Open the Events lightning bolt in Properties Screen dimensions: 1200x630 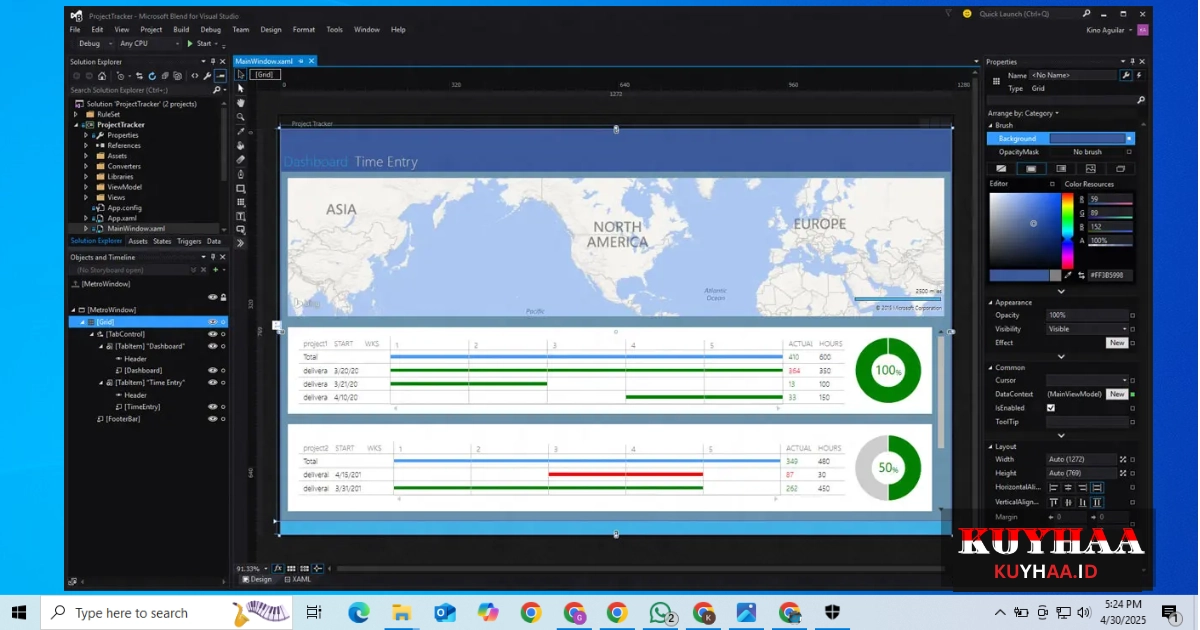1140,75
